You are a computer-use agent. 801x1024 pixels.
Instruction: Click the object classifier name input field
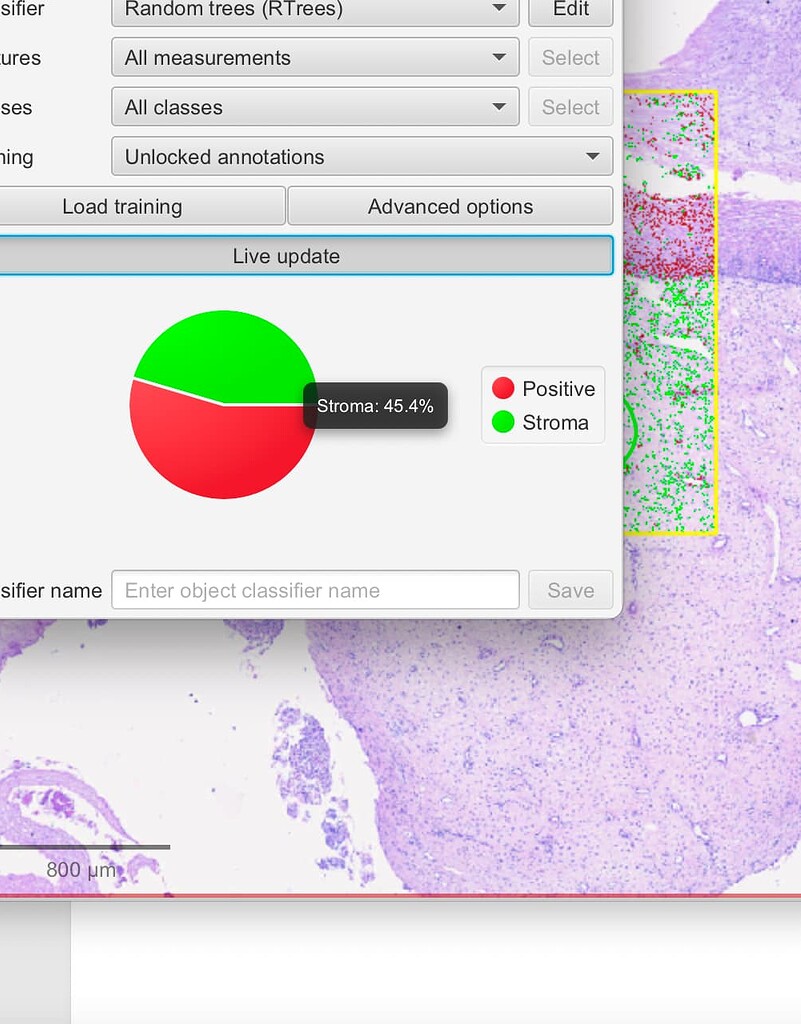coord(315,590)
